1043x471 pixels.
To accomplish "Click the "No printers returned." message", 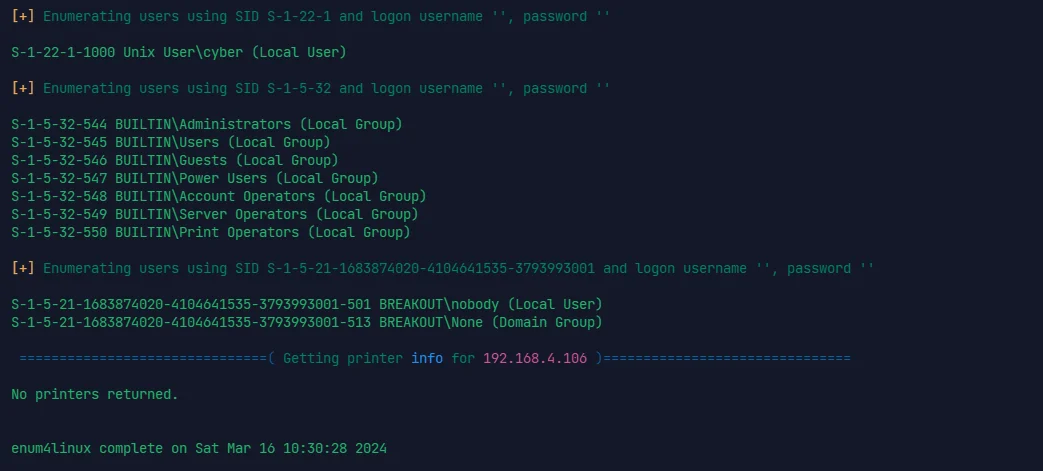I will [x=95, y=394].
